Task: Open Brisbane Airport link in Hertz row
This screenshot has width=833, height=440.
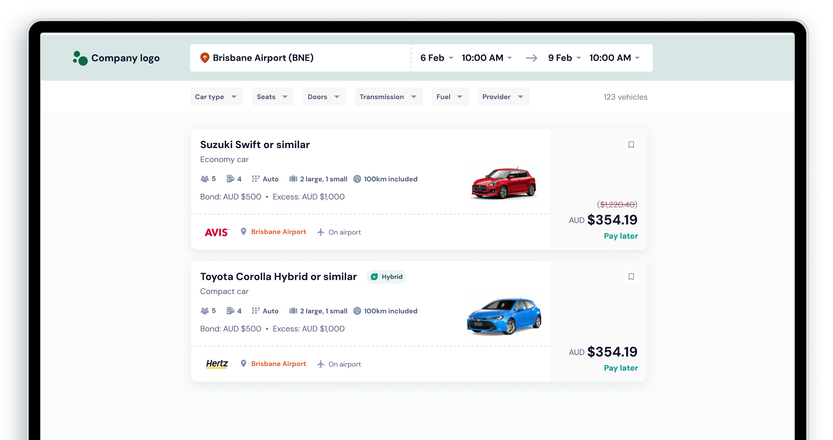Action: tap(278, 363)
